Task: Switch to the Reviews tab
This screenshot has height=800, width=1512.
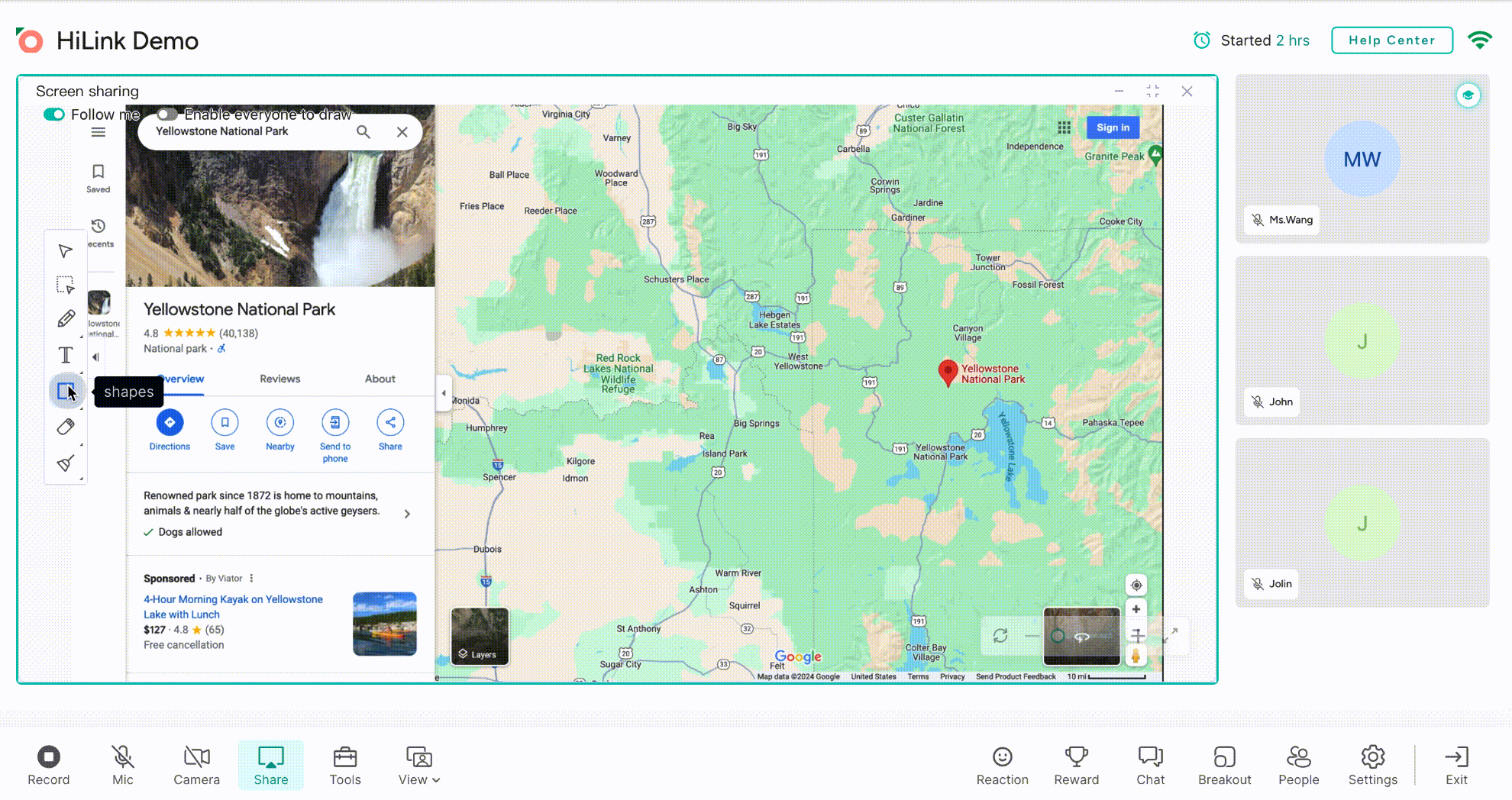Action: click(x=280, y=379)
